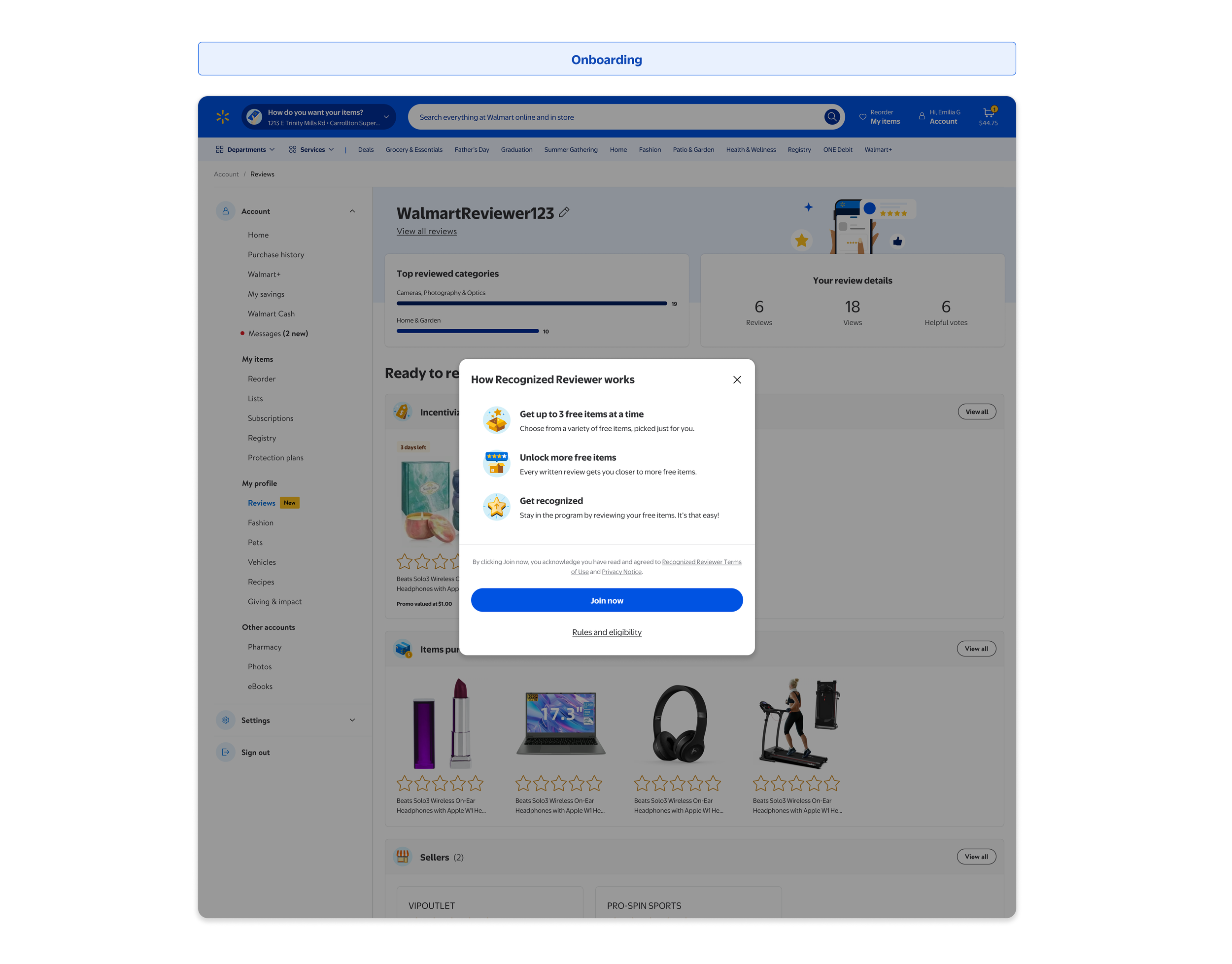Open the 17.3 inch laptop thumbnail
Screen dimensions: 1232x964
[560, 723]
